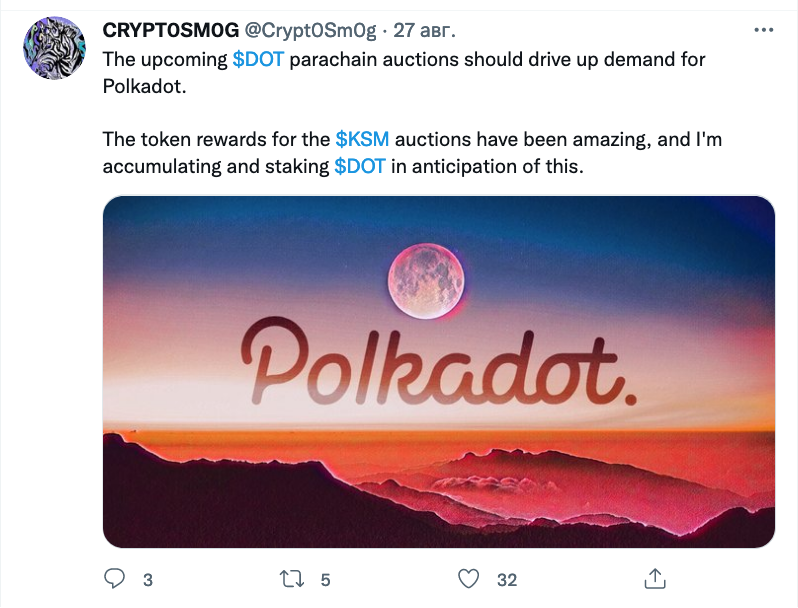Open share menu via upload arrow icon
Viewport: 798px width, 608px height.
(x=654, y=578)
